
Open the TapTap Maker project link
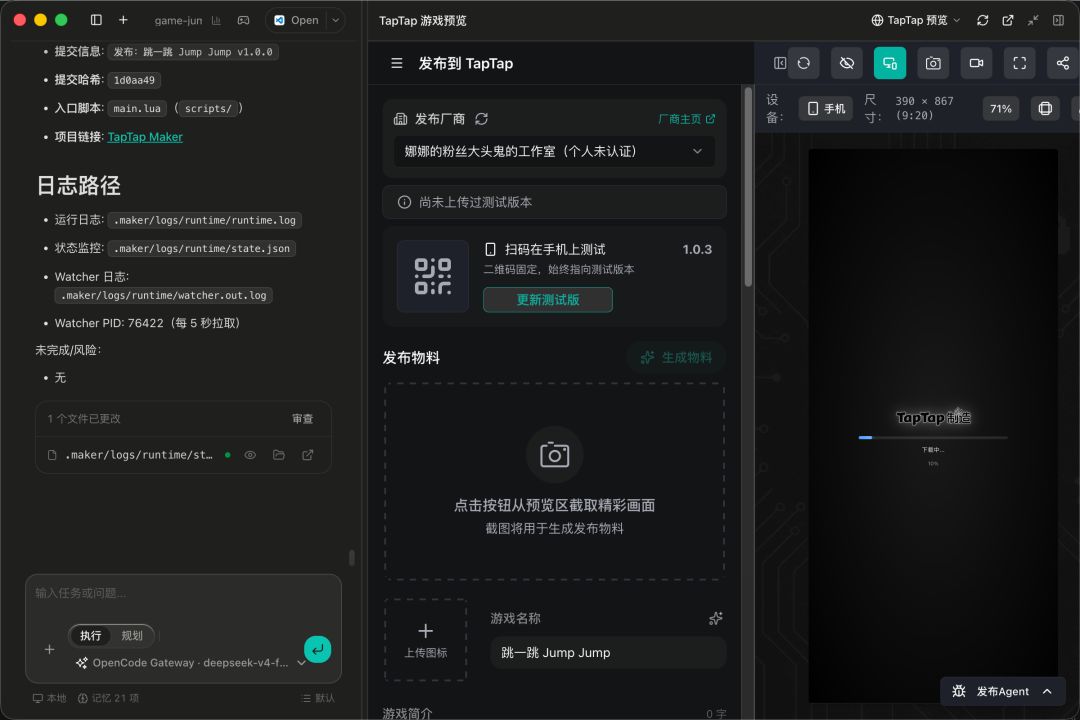click(145, 137)
